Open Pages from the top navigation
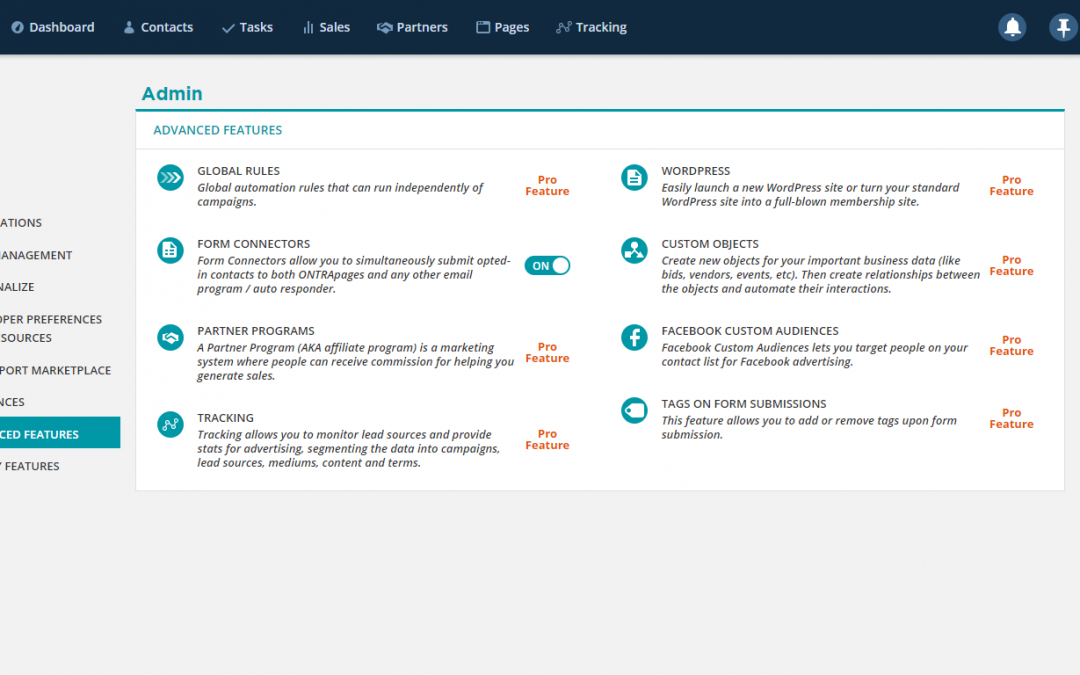1080x675 pixels. coord(502,27)
